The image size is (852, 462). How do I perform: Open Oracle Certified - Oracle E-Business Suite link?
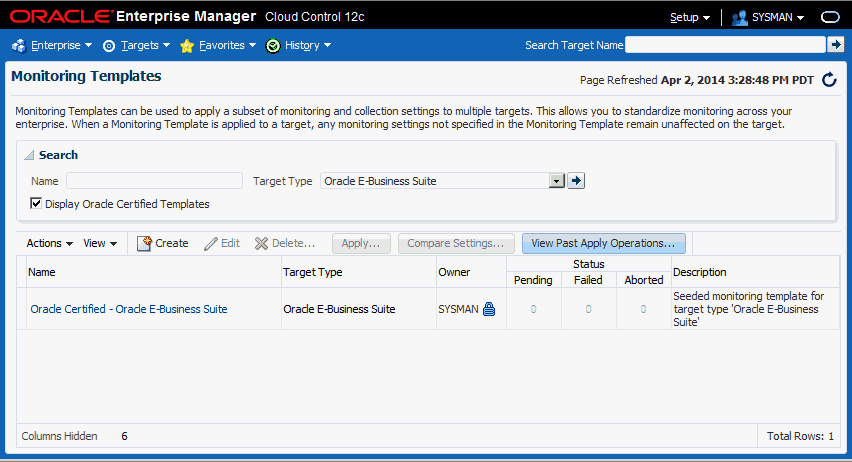pyautogui.click(x=129, y=309)
